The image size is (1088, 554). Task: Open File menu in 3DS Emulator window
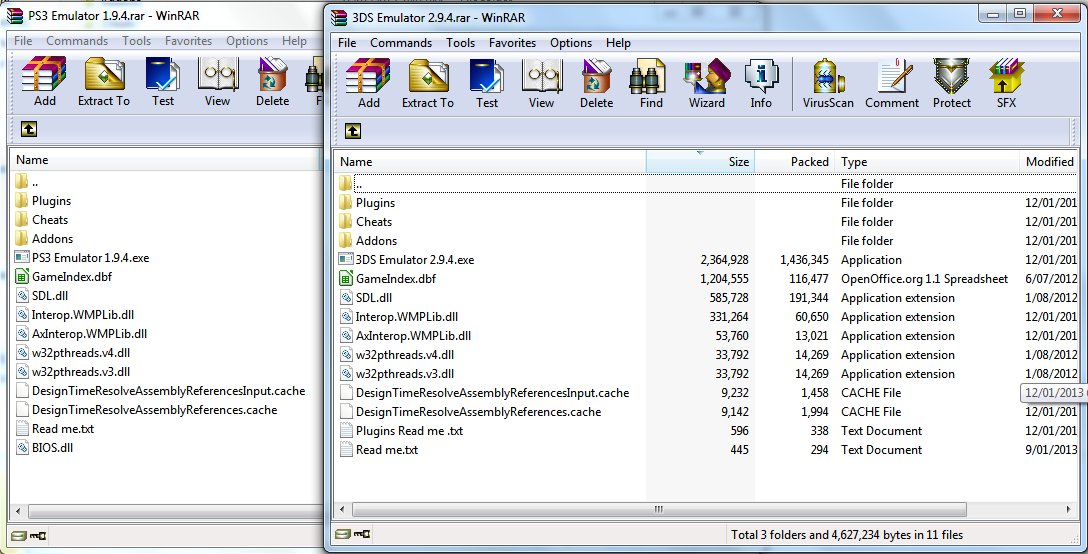pyautogui.click(x=347, y=42)
